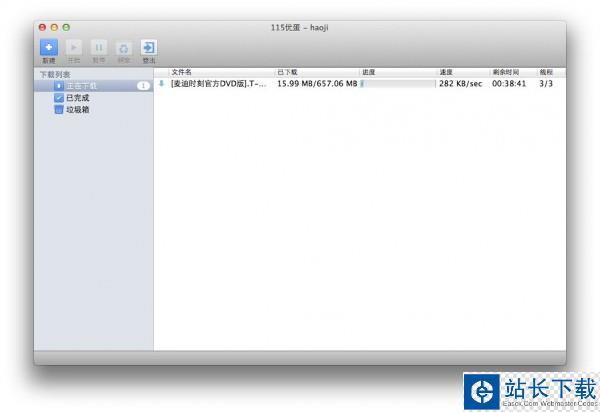Viewport: 600px width, 412px height.
Task: Click the completed checkmark icon in sidebar
Action: click(x=59, y=98)
